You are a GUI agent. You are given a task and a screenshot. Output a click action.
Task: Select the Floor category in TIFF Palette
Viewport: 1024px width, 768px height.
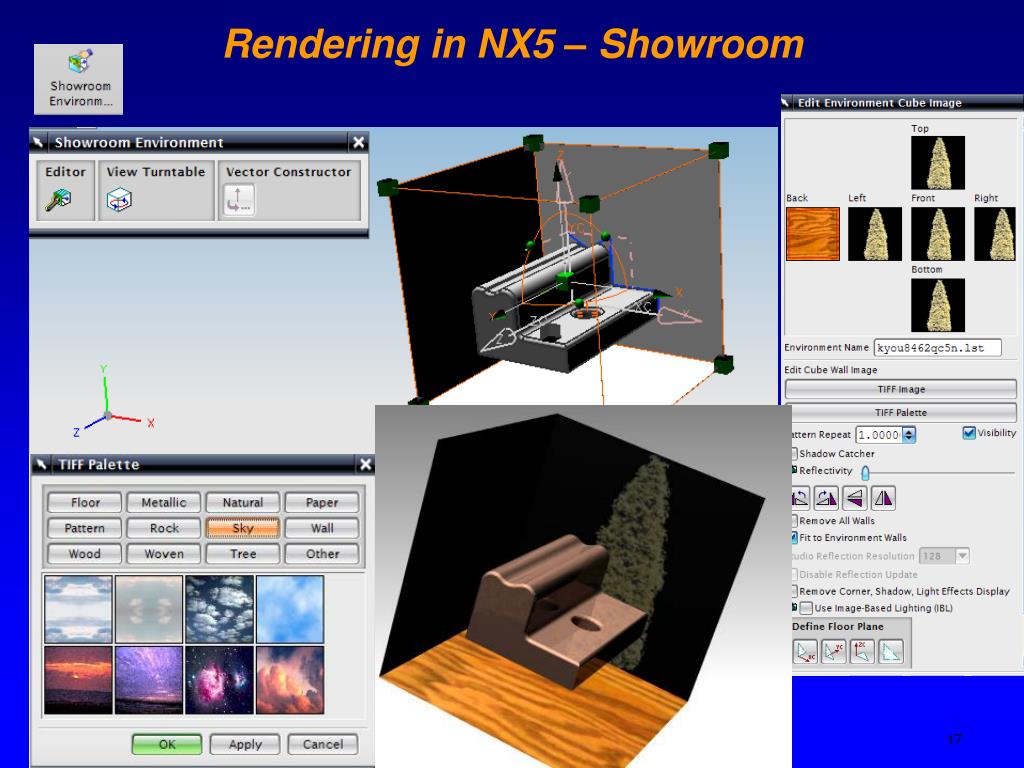[85, 502]
